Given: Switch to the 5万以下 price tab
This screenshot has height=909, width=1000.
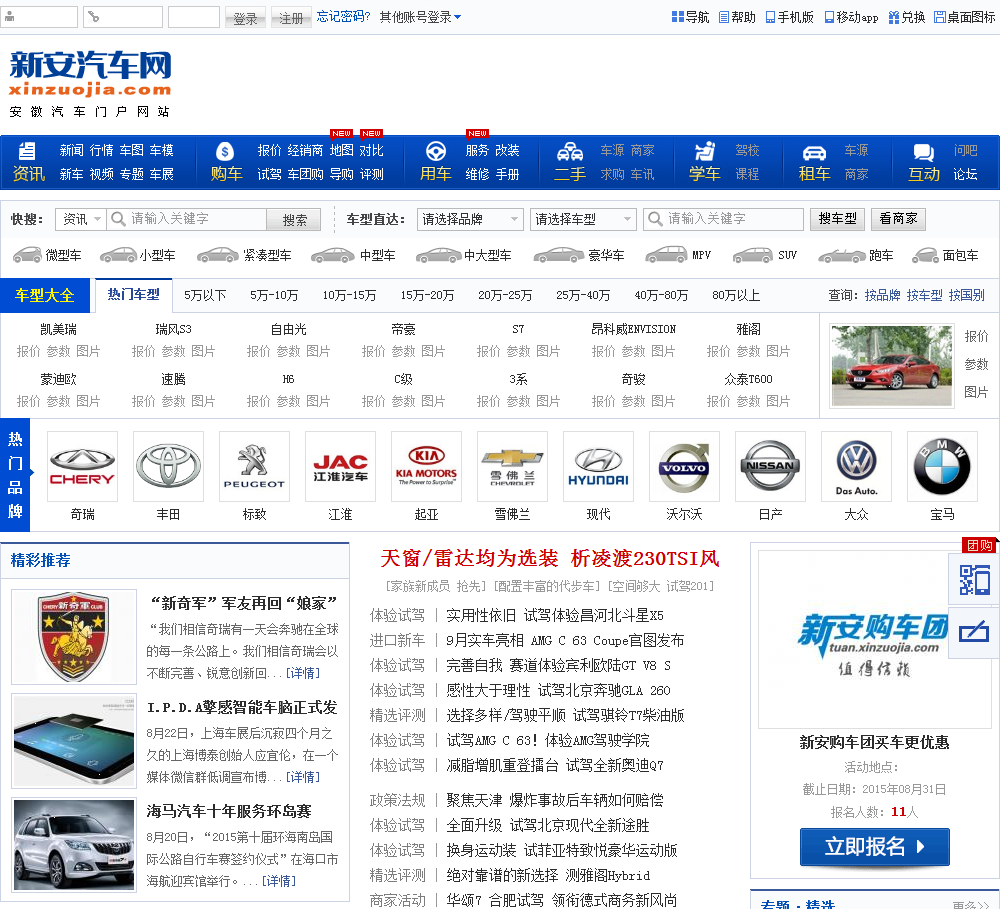Looking at the screenshot, I should click(205, 295).
